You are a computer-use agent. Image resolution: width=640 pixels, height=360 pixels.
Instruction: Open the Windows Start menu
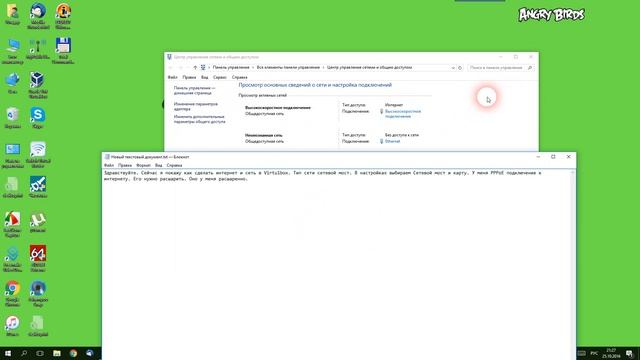pos(8,353)
